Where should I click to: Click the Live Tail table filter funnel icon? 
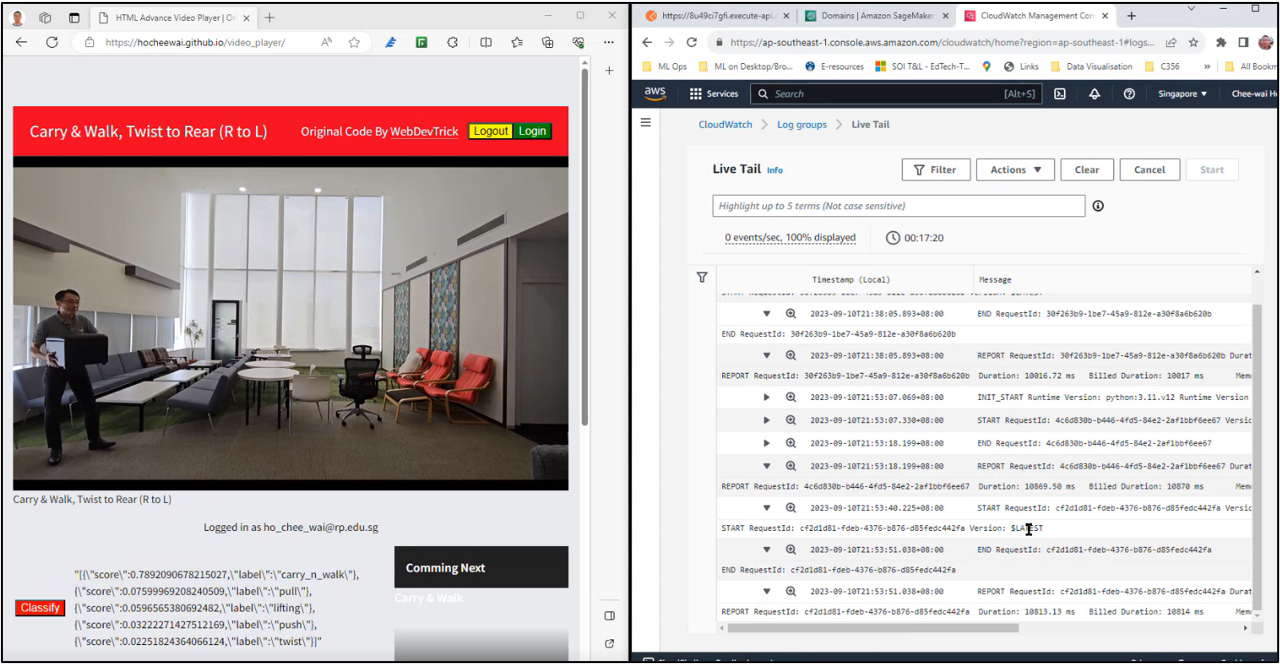702,278
